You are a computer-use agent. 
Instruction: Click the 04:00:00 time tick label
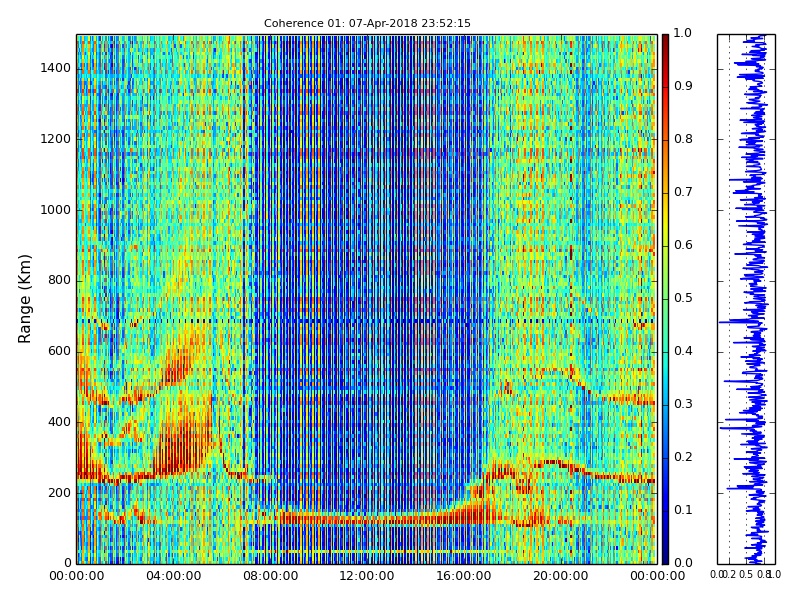173,576
